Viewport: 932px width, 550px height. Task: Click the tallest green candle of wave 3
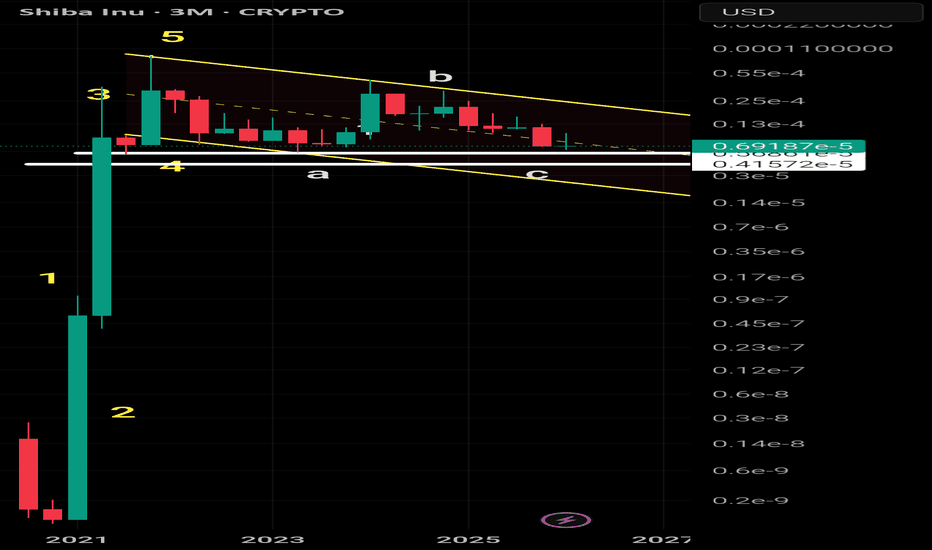102,226
